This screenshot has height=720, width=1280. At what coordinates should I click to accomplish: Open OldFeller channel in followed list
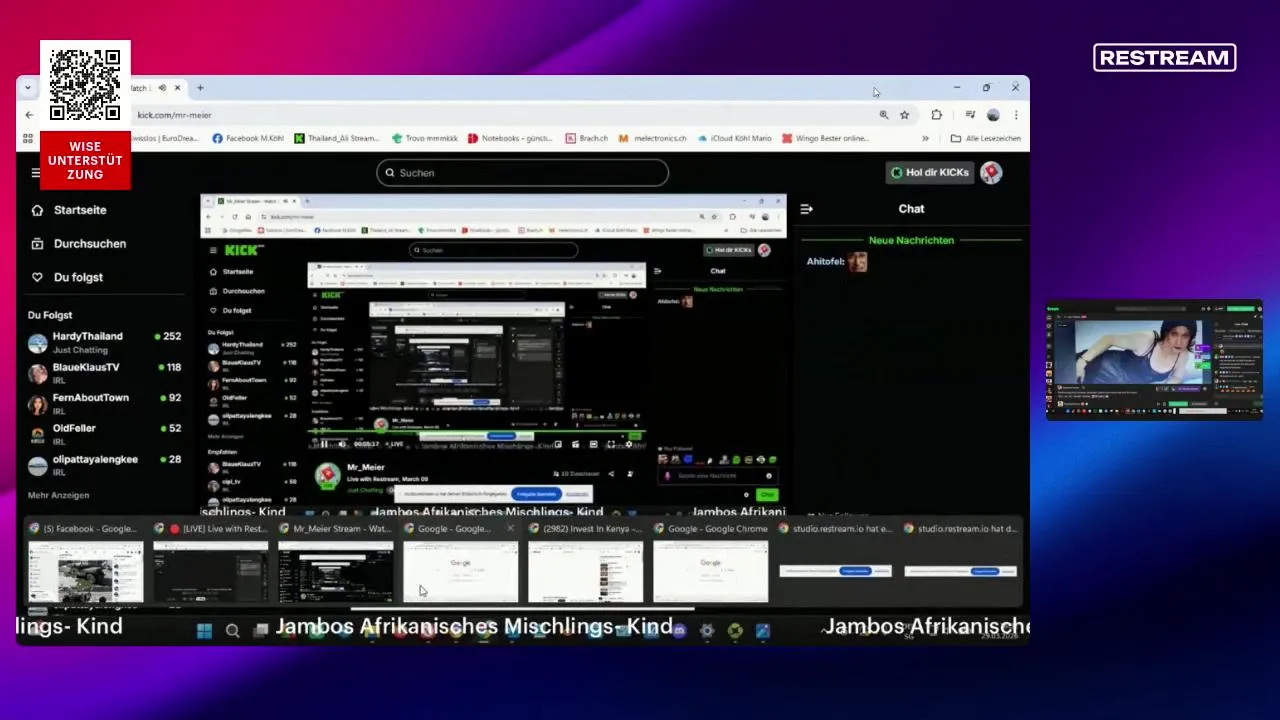pyautogui.click(x=104, y=434)
